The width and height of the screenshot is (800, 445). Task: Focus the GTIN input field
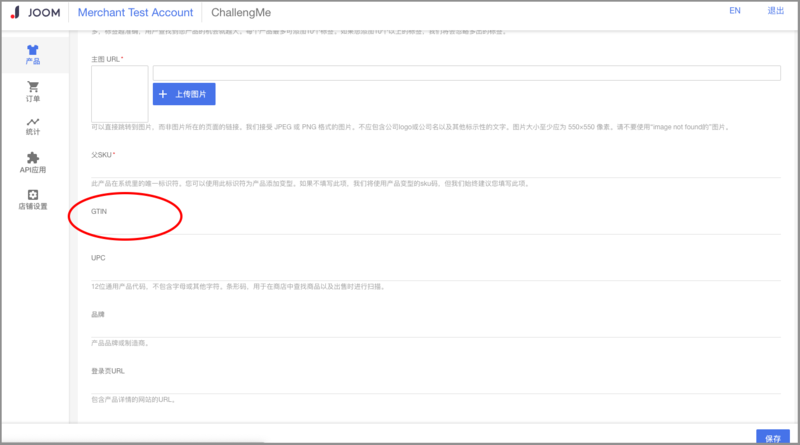(436, 227)
